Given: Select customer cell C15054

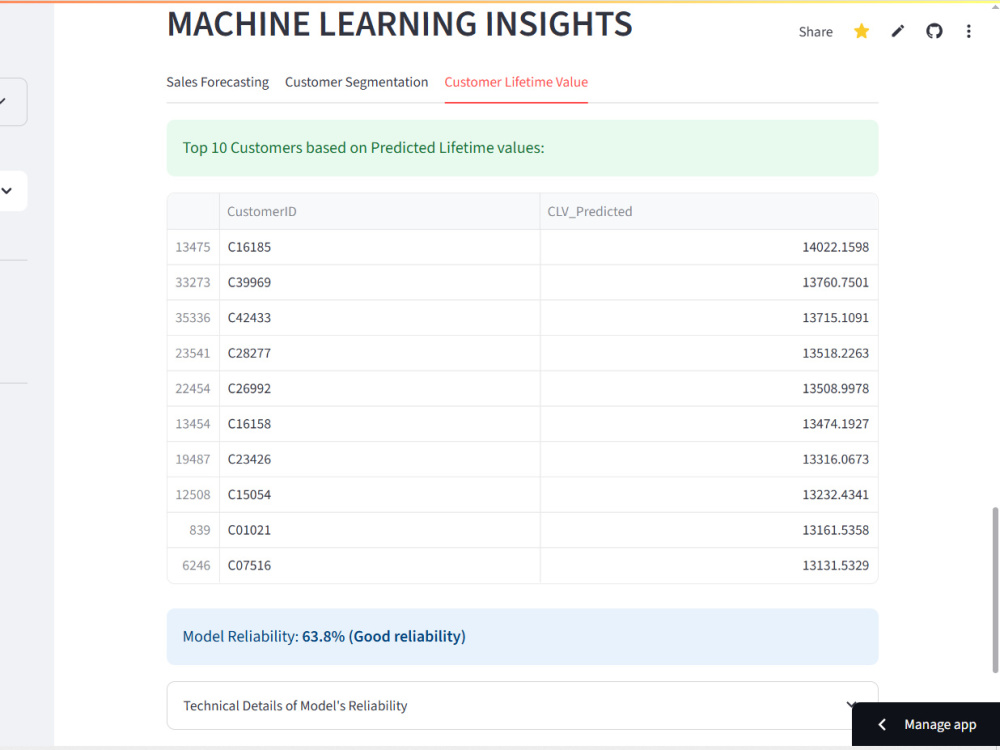Looking at the screenshot, I should 379,495.
